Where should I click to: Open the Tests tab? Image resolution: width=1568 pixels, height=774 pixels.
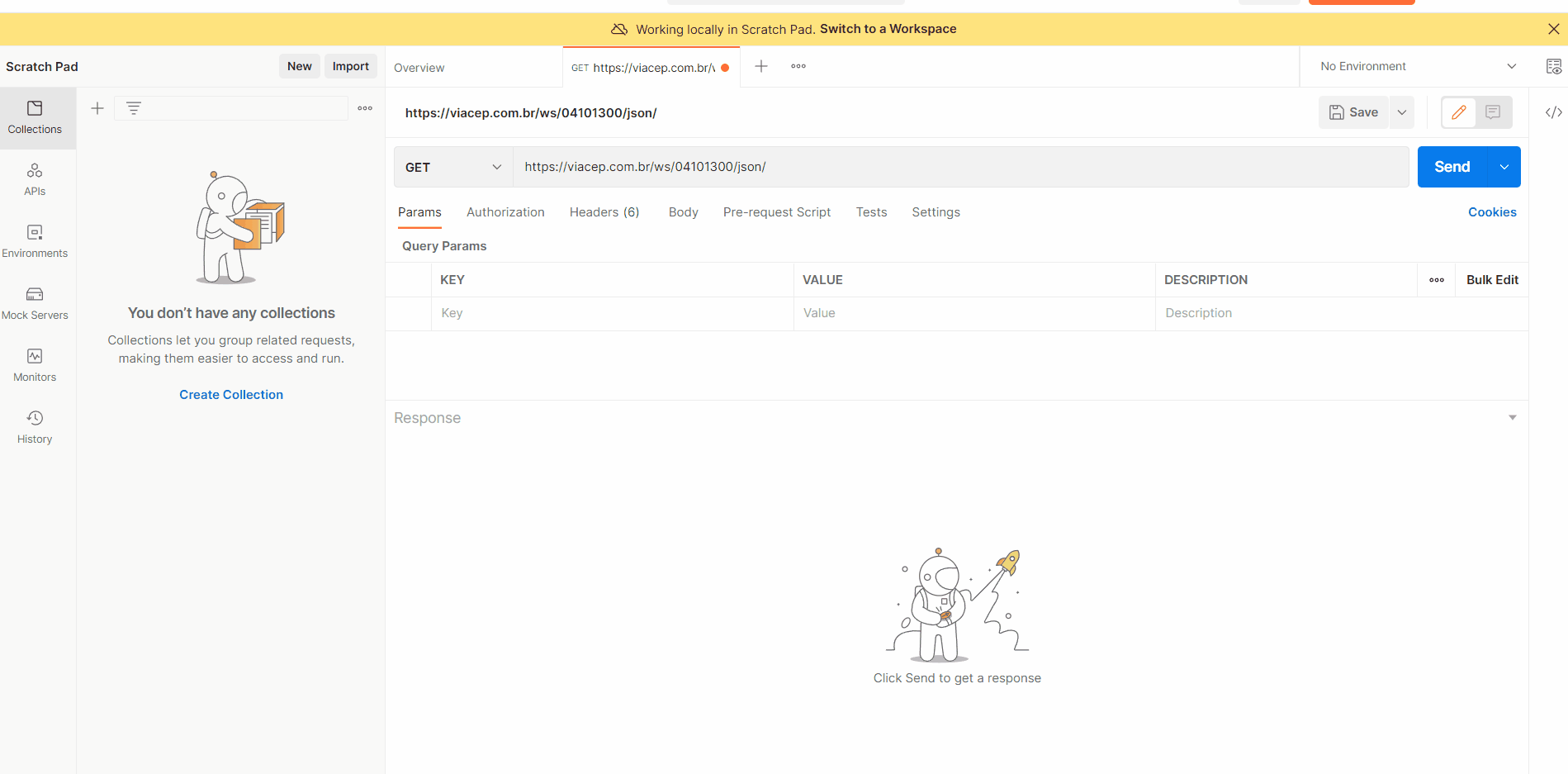click(x=871, y=212)
